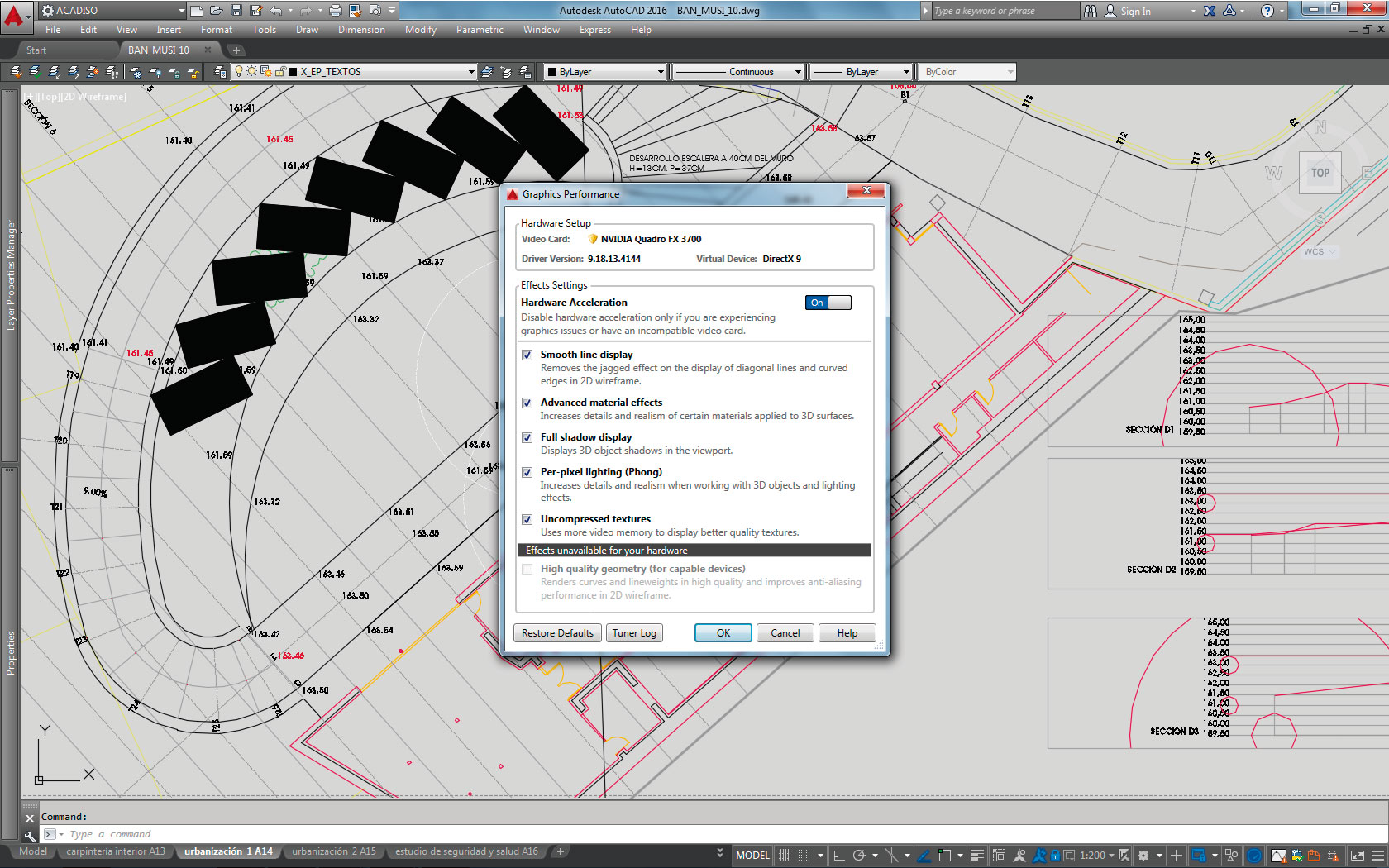Switch to the urbanización_2 A15 layout tab
The height and width of the screenshot is (868, 1389).
coord(334,851)
